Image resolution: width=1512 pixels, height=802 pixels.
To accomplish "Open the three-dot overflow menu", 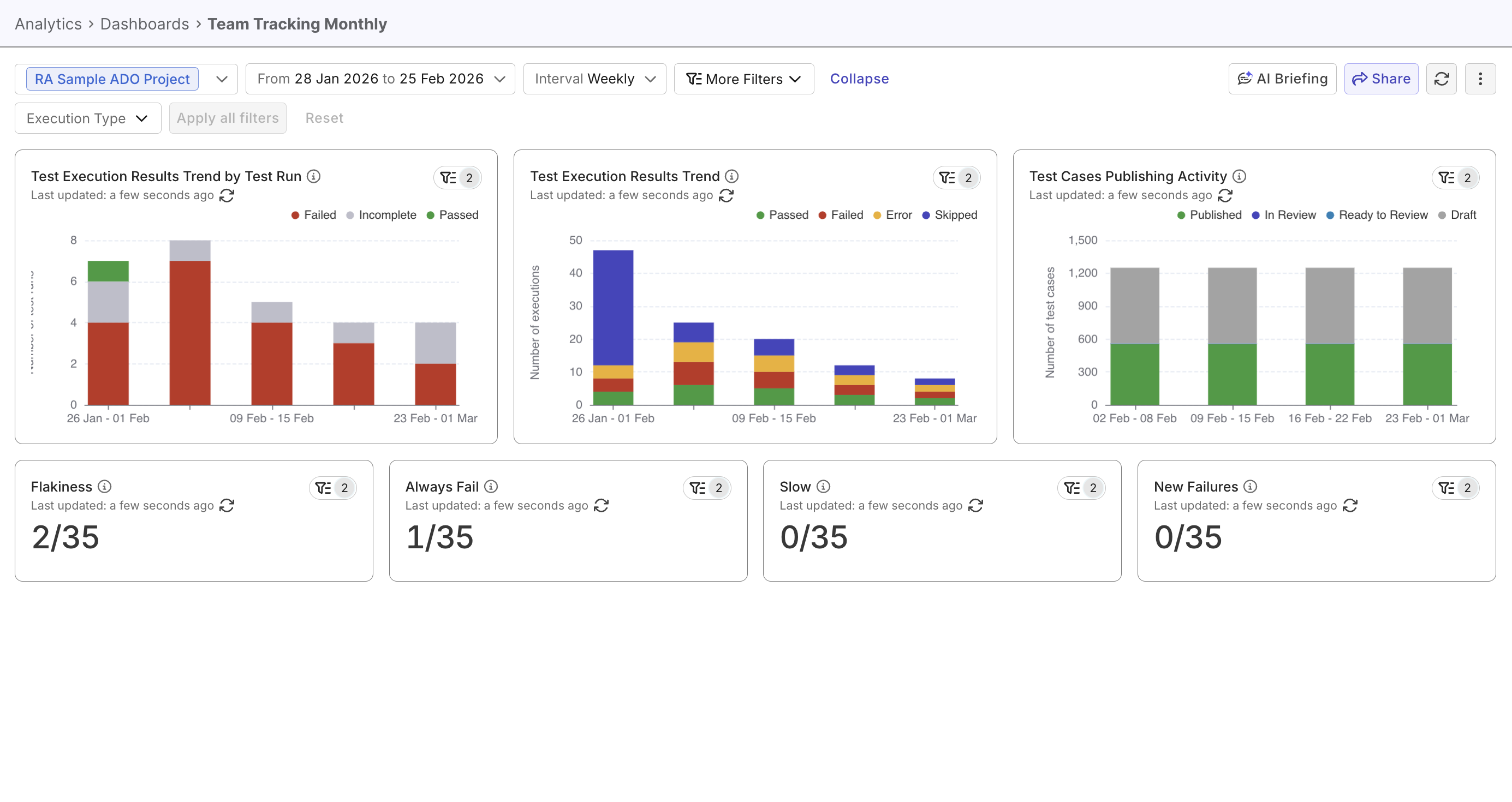I will click(x=1481, y=78).
